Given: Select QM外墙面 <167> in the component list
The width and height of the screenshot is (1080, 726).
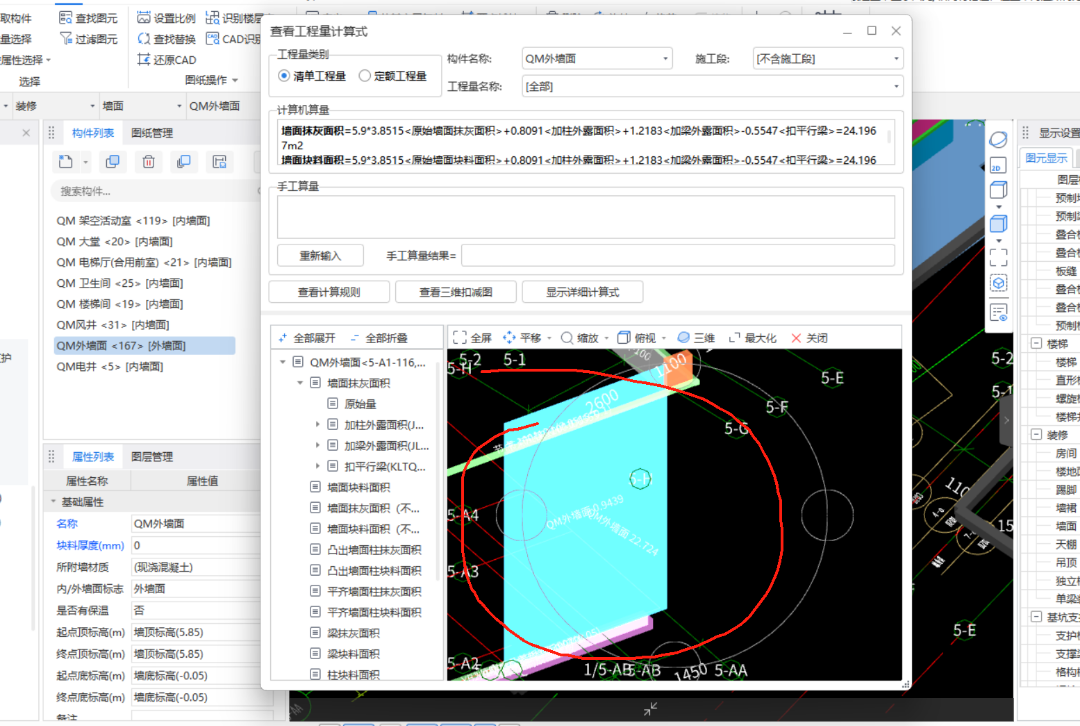Looking at the screenshot, I should tap(145, 345).
